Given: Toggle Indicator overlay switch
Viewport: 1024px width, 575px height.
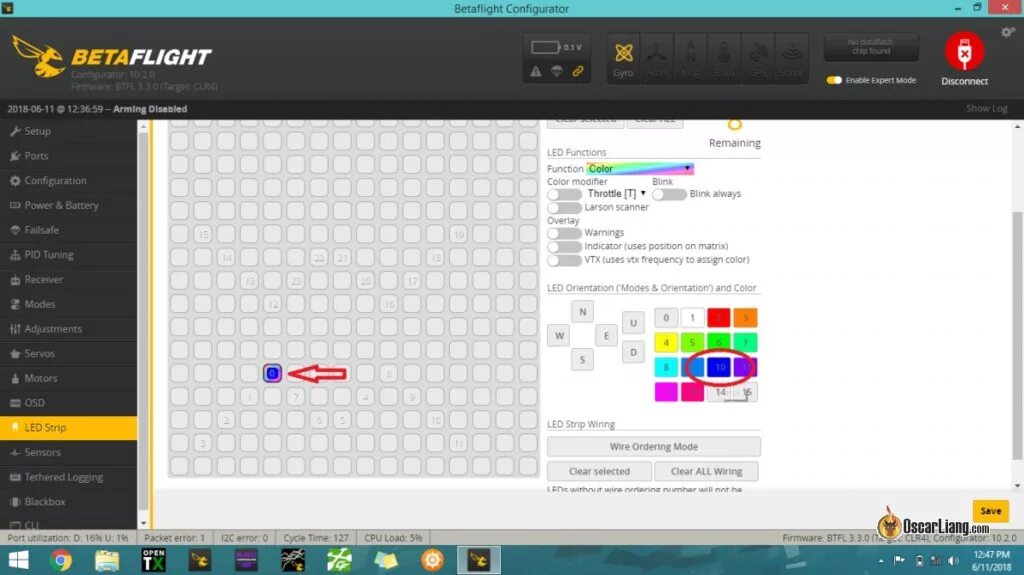Looking at the screenshot, I should (564, 247).
